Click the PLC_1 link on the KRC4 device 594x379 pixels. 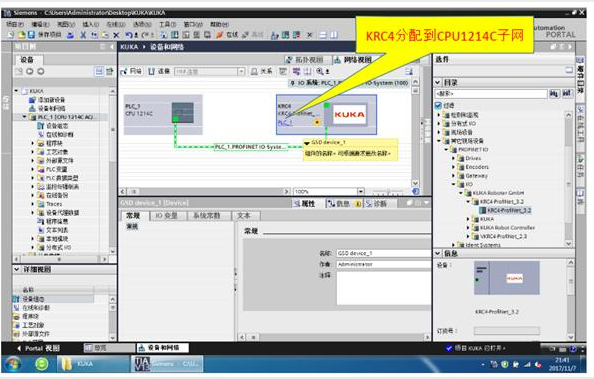[285, 122]
